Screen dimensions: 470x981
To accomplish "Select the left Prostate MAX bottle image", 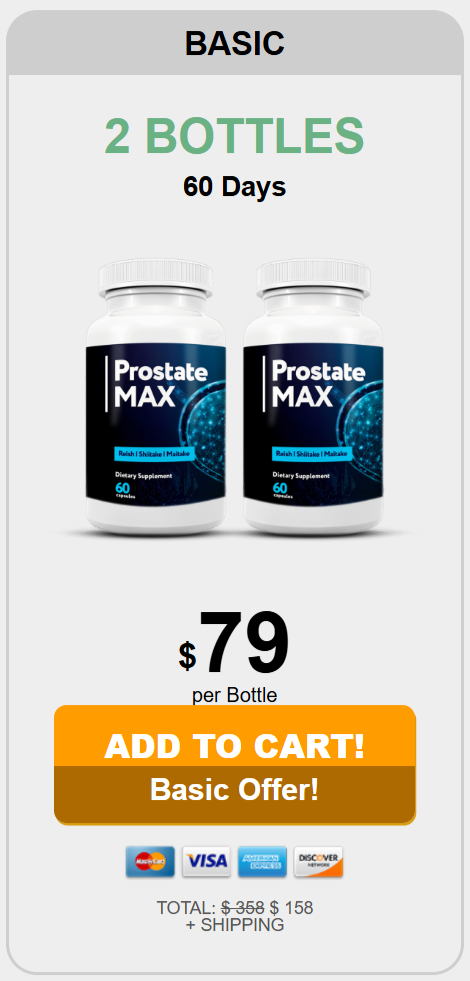I will (x=156, y=397).
